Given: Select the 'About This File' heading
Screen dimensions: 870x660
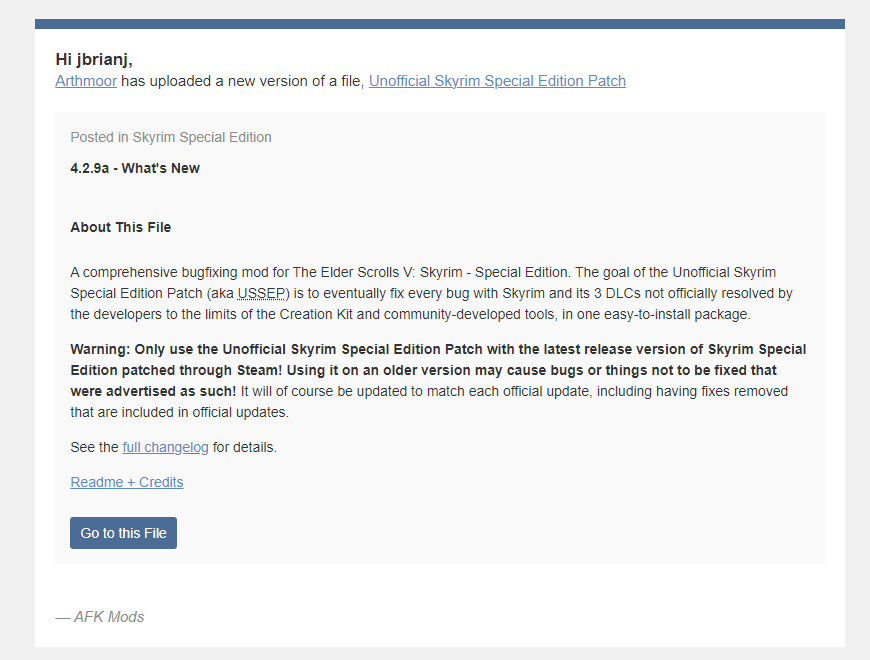Looking at the screenshot, I should (120, 227).
